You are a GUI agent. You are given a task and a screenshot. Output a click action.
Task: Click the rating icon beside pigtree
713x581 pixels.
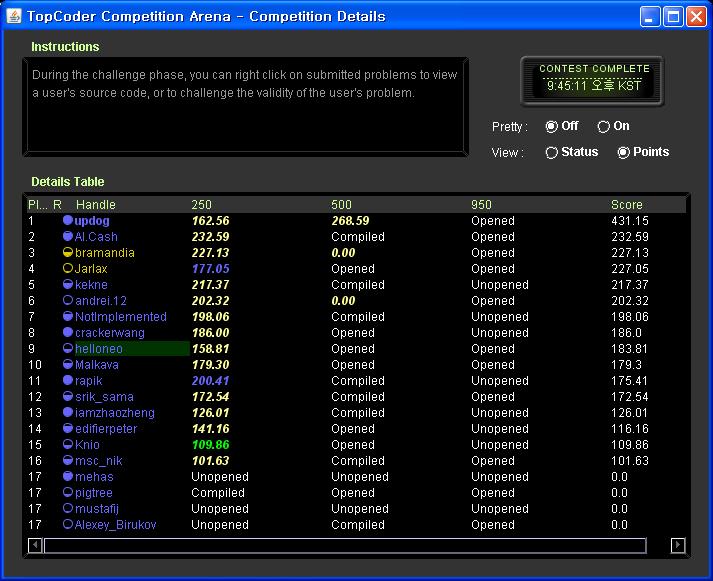[68, 492]
